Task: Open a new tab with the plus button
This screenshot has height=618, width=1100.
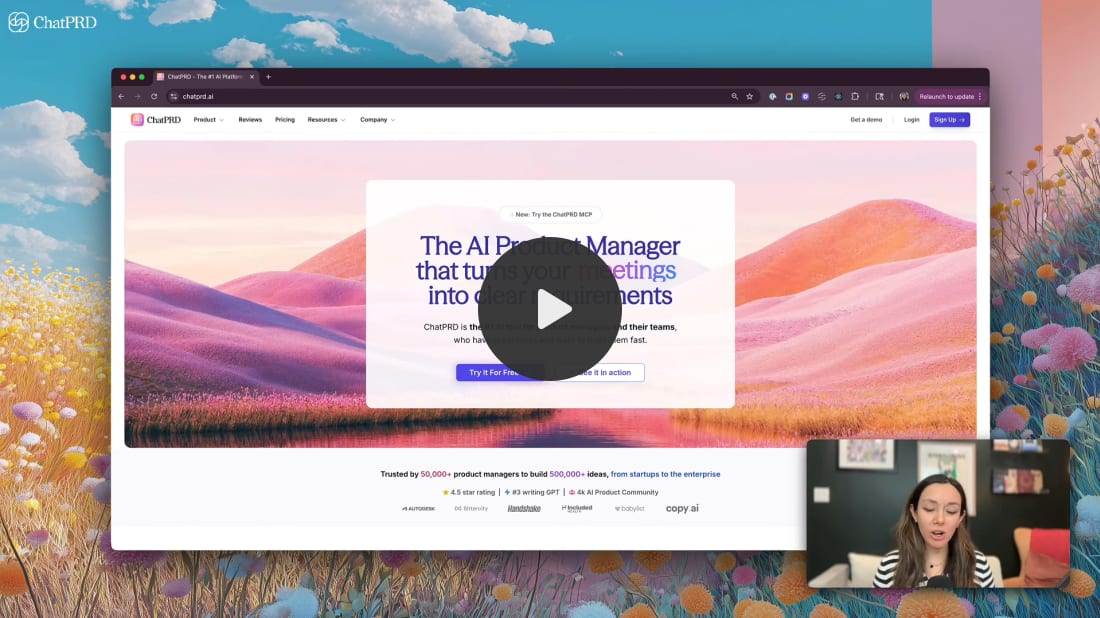Action: 268,76
